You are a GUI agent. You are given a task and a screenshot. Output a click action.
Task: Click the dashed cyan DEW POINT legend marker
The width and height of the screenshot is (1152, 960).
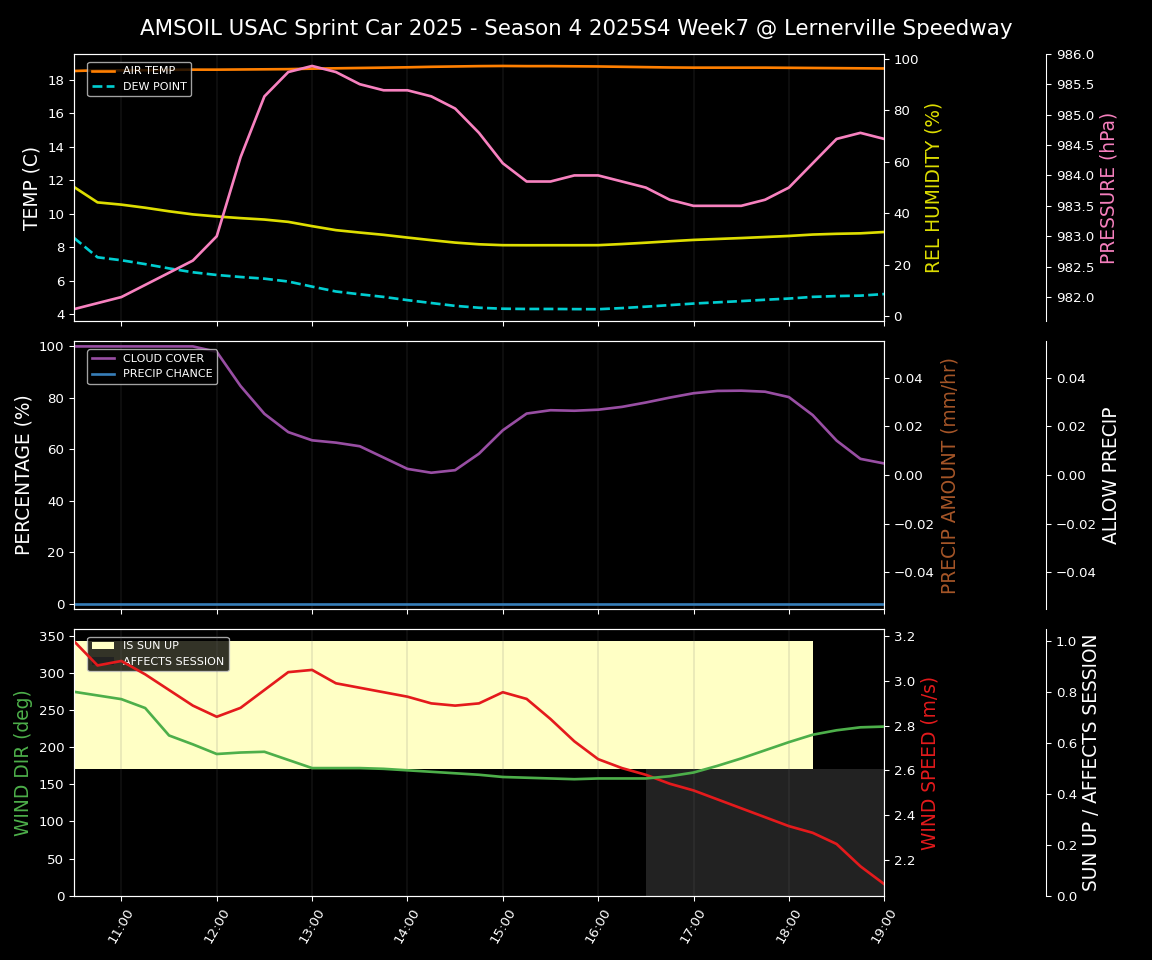click(104, 87)
